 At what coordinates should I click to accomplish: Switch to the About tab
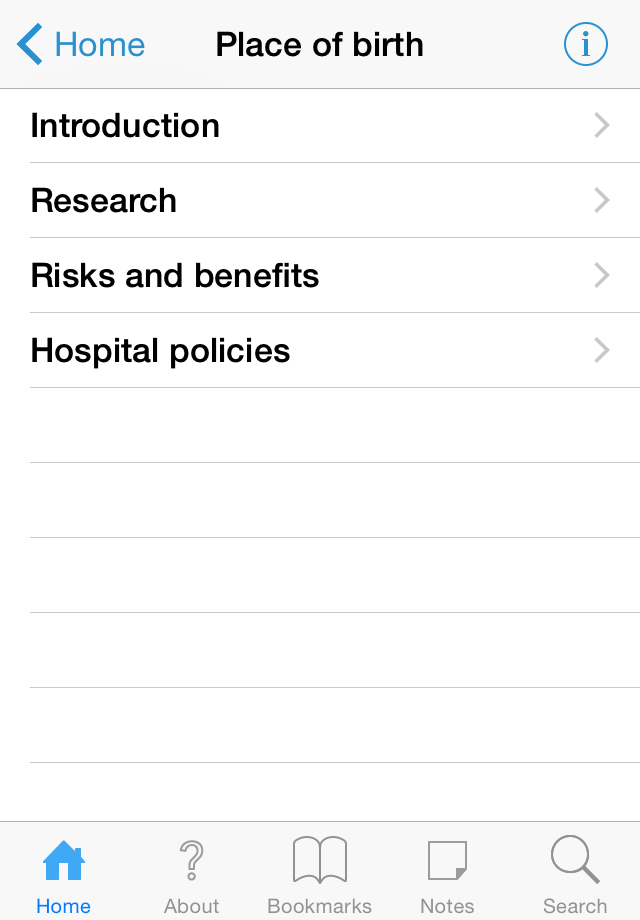pyautogui.click(x=191, y=875)
